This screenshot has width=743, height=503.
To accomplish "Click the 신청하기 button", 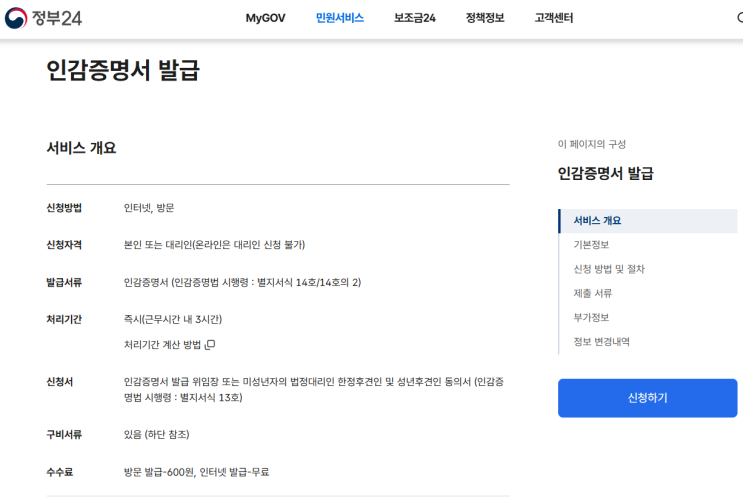I will click(647, 398).
